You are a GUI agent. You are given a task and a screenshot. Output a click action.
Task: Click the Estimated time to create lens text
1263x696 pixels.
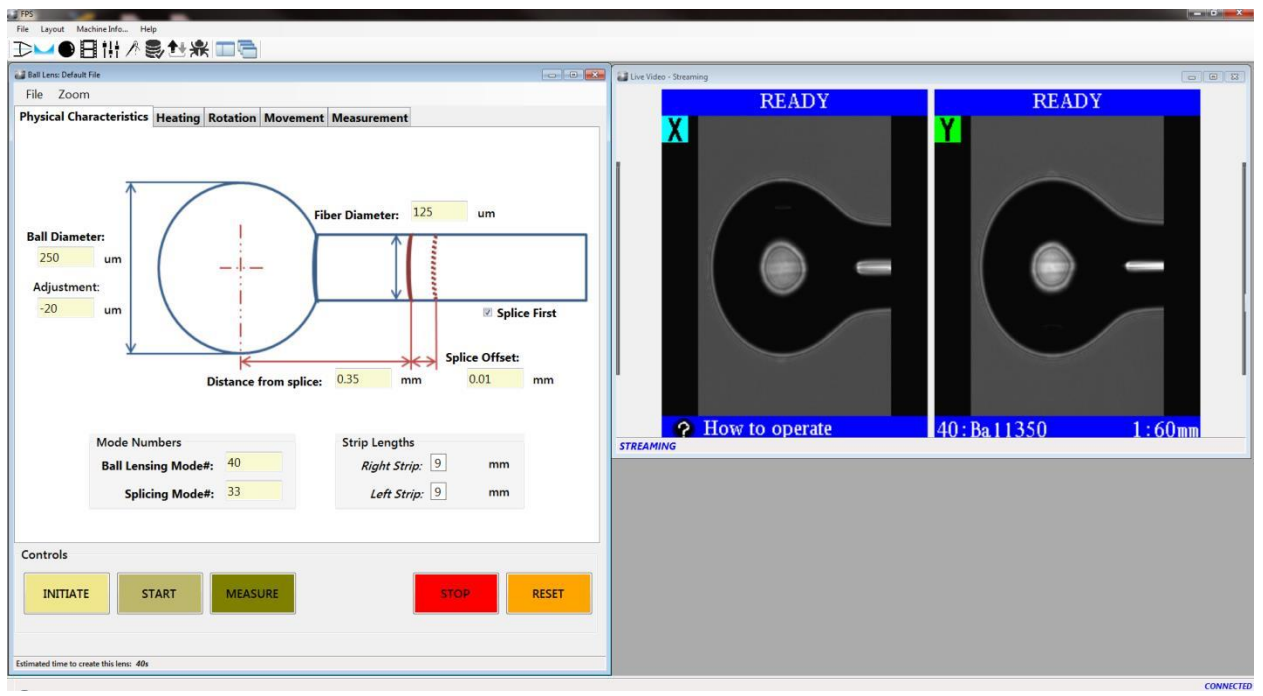click(x=83, y=663)
